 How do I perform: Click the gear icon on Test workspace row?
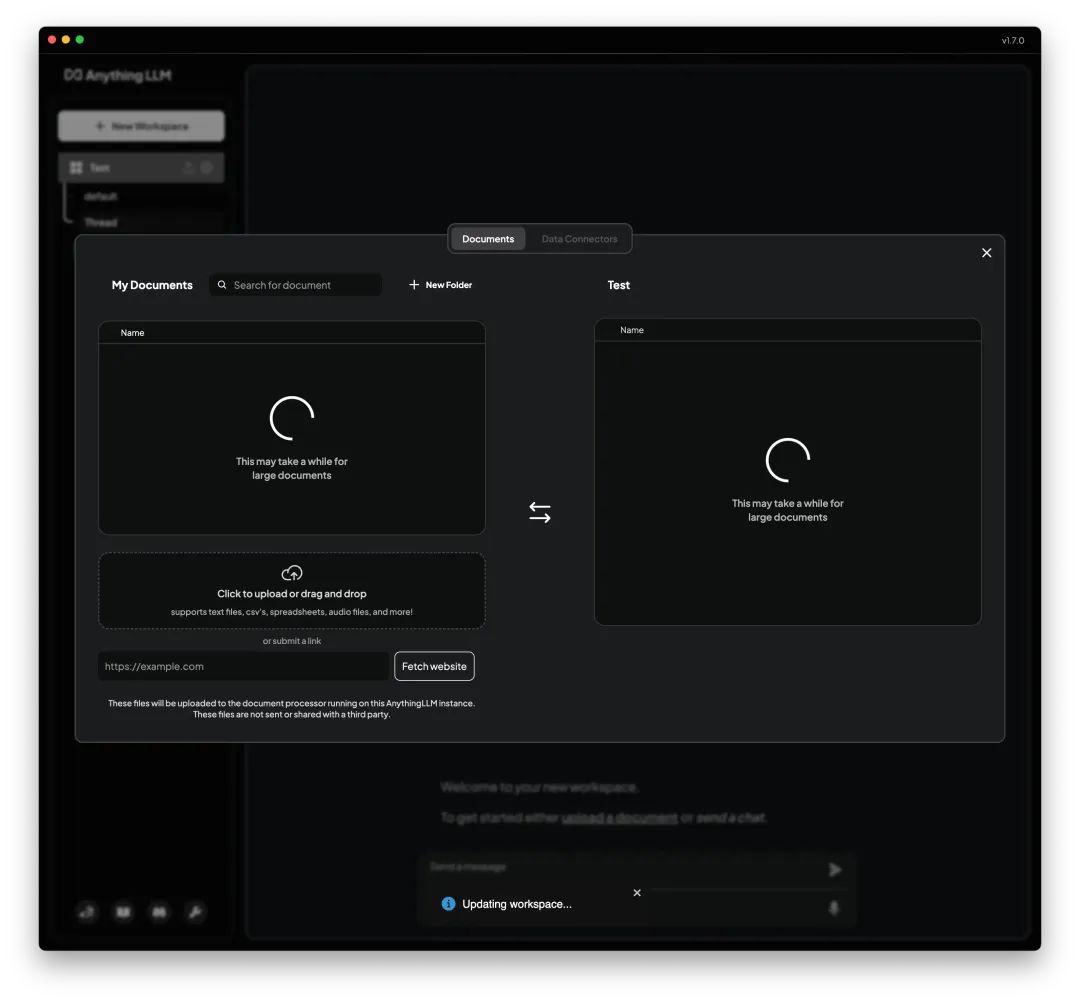pyautogui.click(x=207, y=167)
